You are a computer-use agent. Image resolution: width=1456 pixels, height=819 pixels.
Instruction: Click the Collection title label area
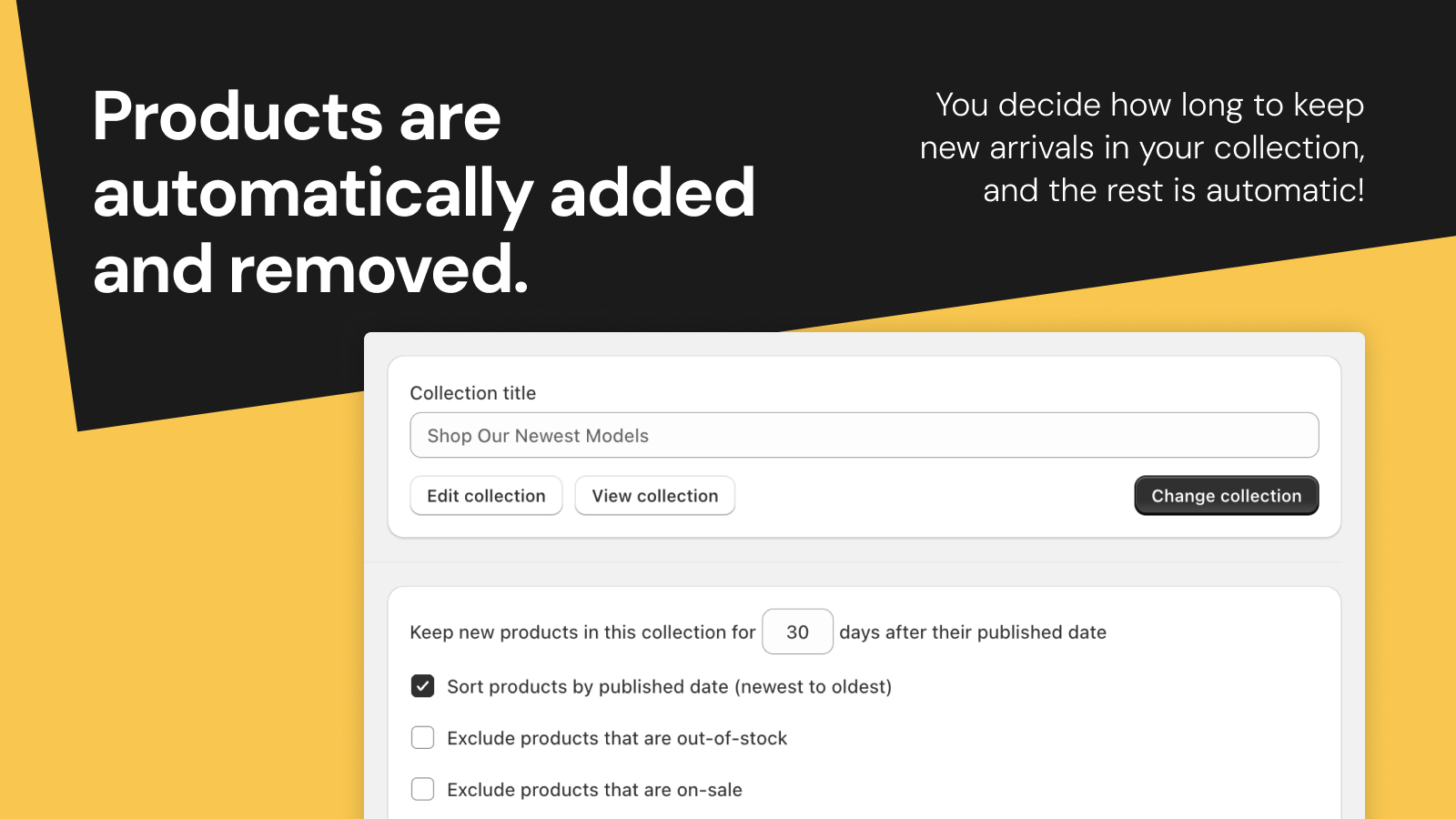click(472, 393)
